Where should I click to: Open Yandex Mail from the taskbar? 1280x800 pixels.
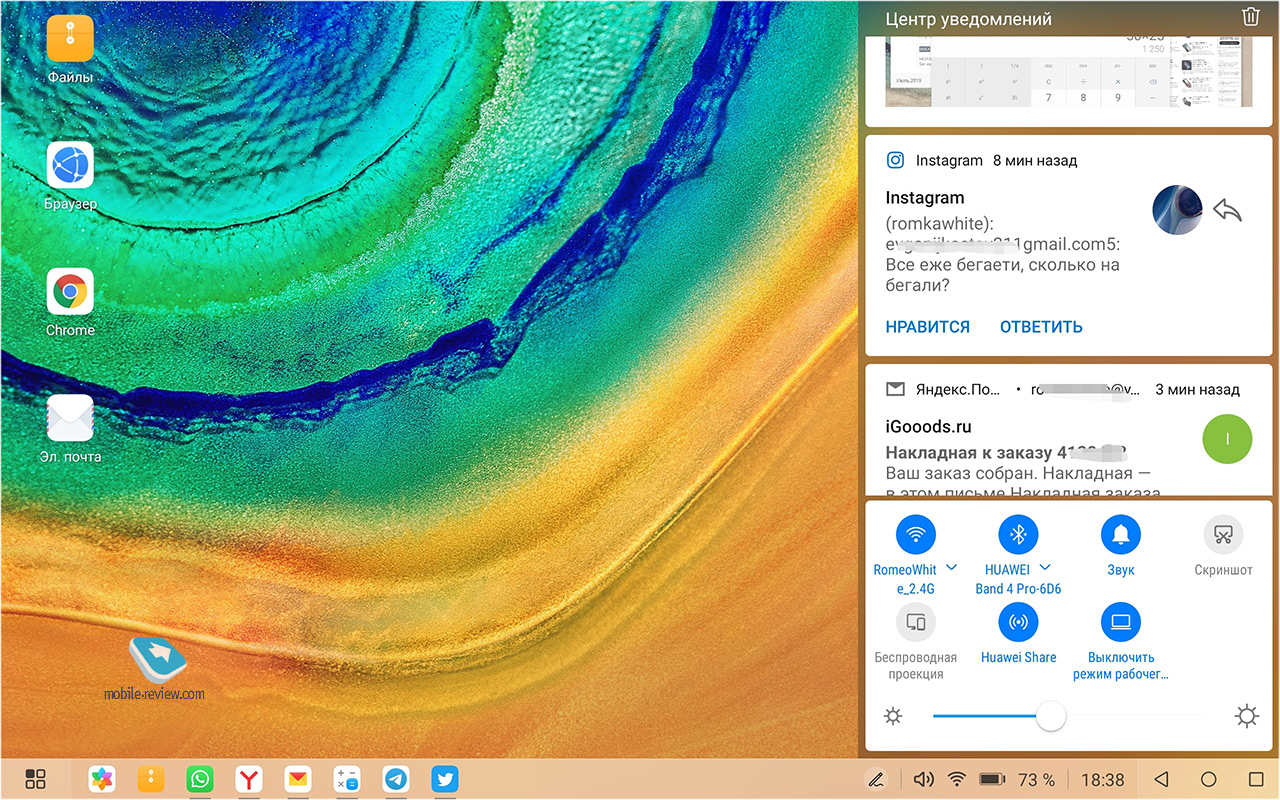297,779
